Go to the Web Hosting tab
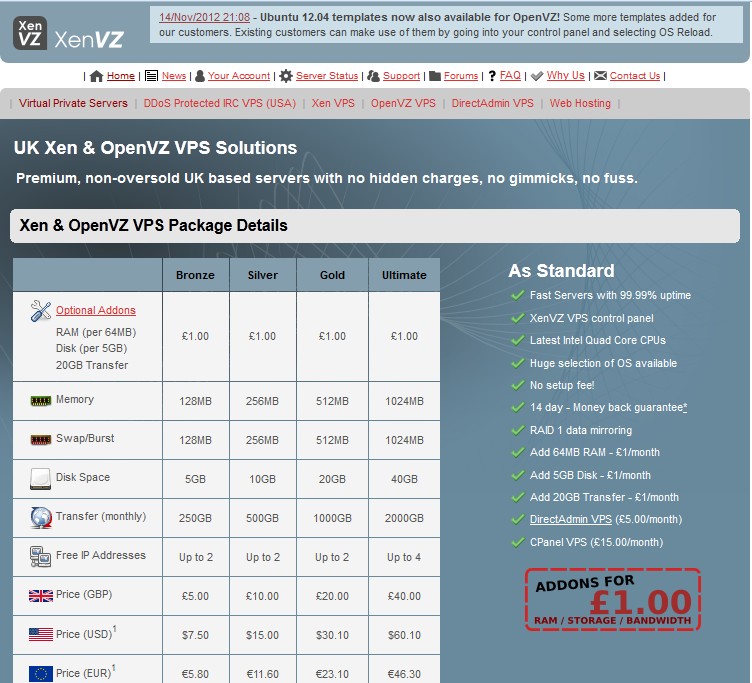 coord(580,103)
